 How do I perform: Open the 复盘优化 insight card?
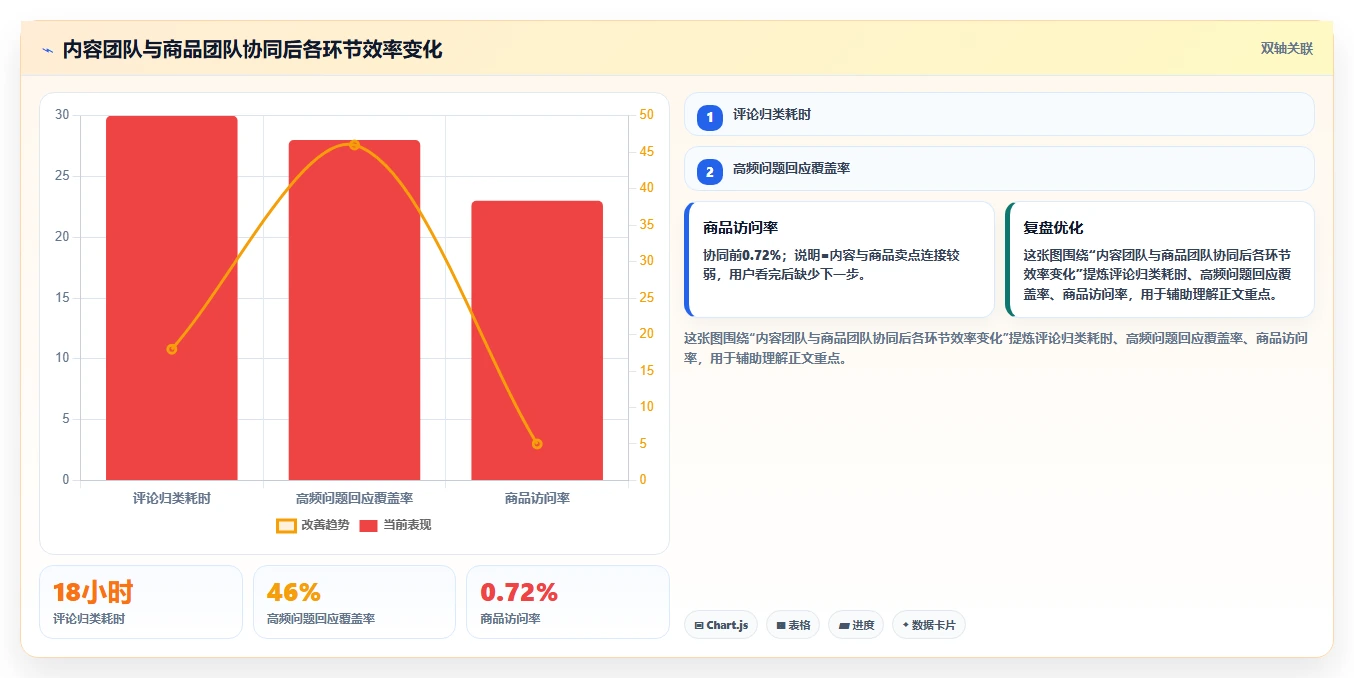pyautogui.click(x=1160, y=260)
